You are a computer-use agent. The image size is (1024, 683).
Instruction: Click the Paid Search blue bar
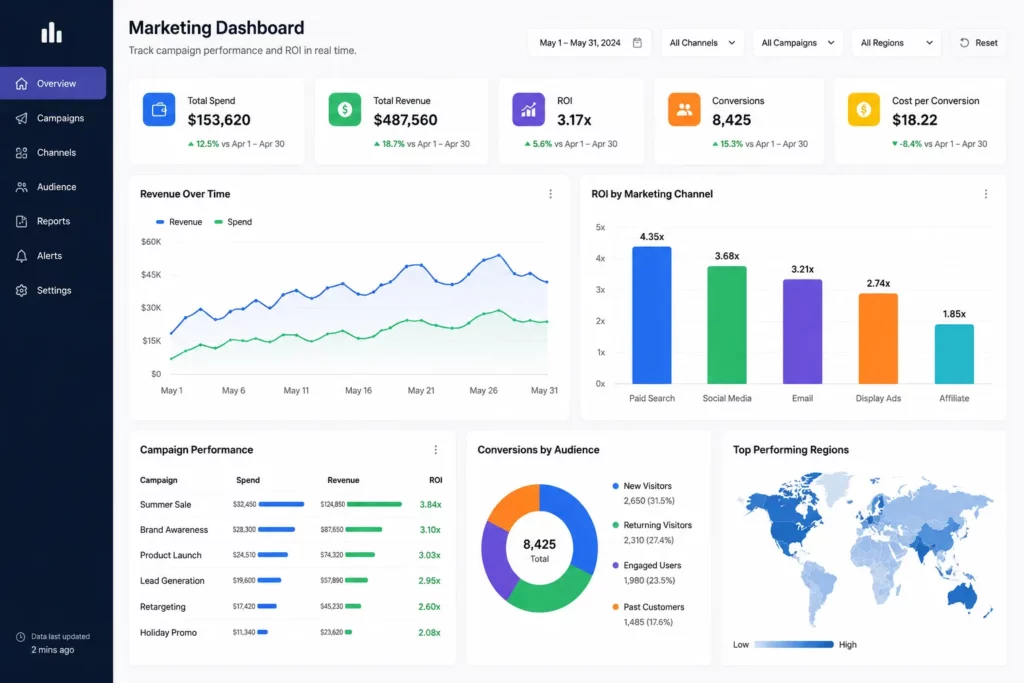[652, 315]
